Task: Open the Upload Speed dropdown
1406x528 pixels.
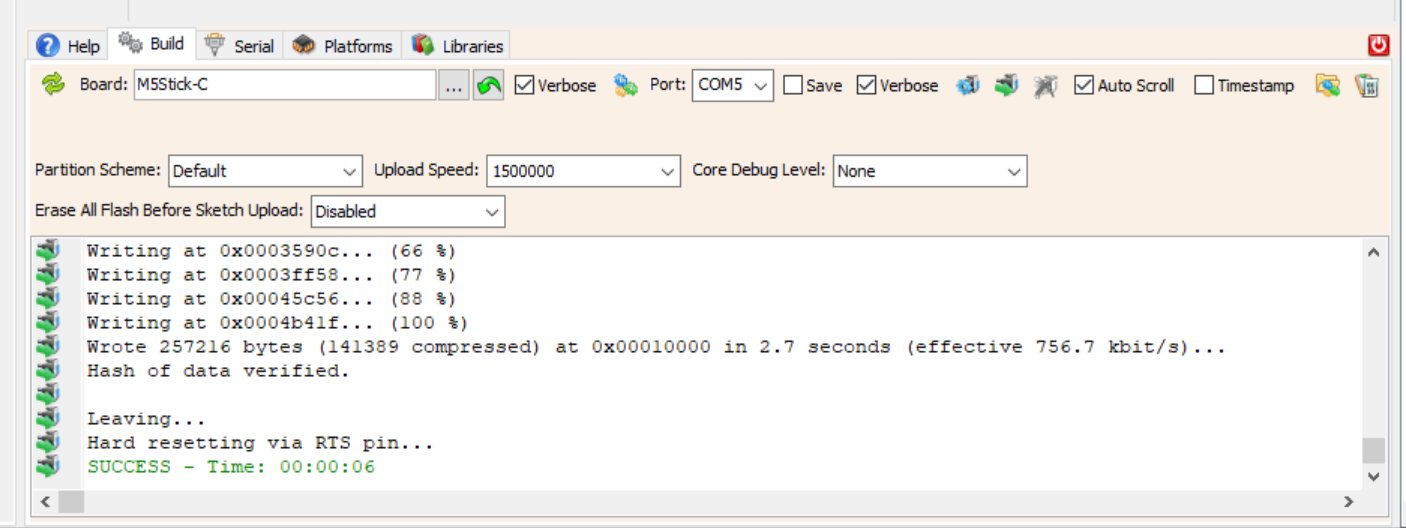Action: [584, 171]
